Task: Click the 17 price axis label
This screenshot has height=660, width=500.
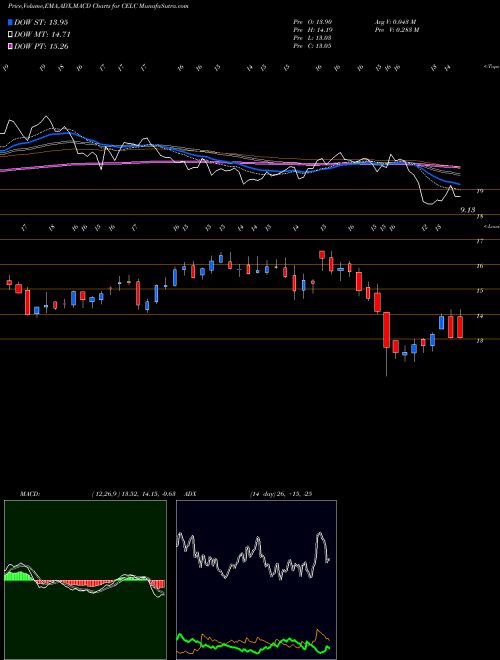Action: coord(479,241)
